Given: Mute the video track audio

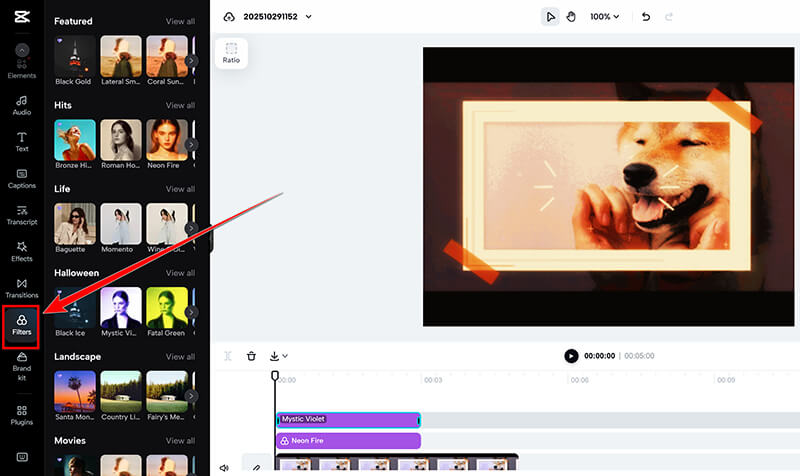Looking at the screenshot, I should (224, 467).
